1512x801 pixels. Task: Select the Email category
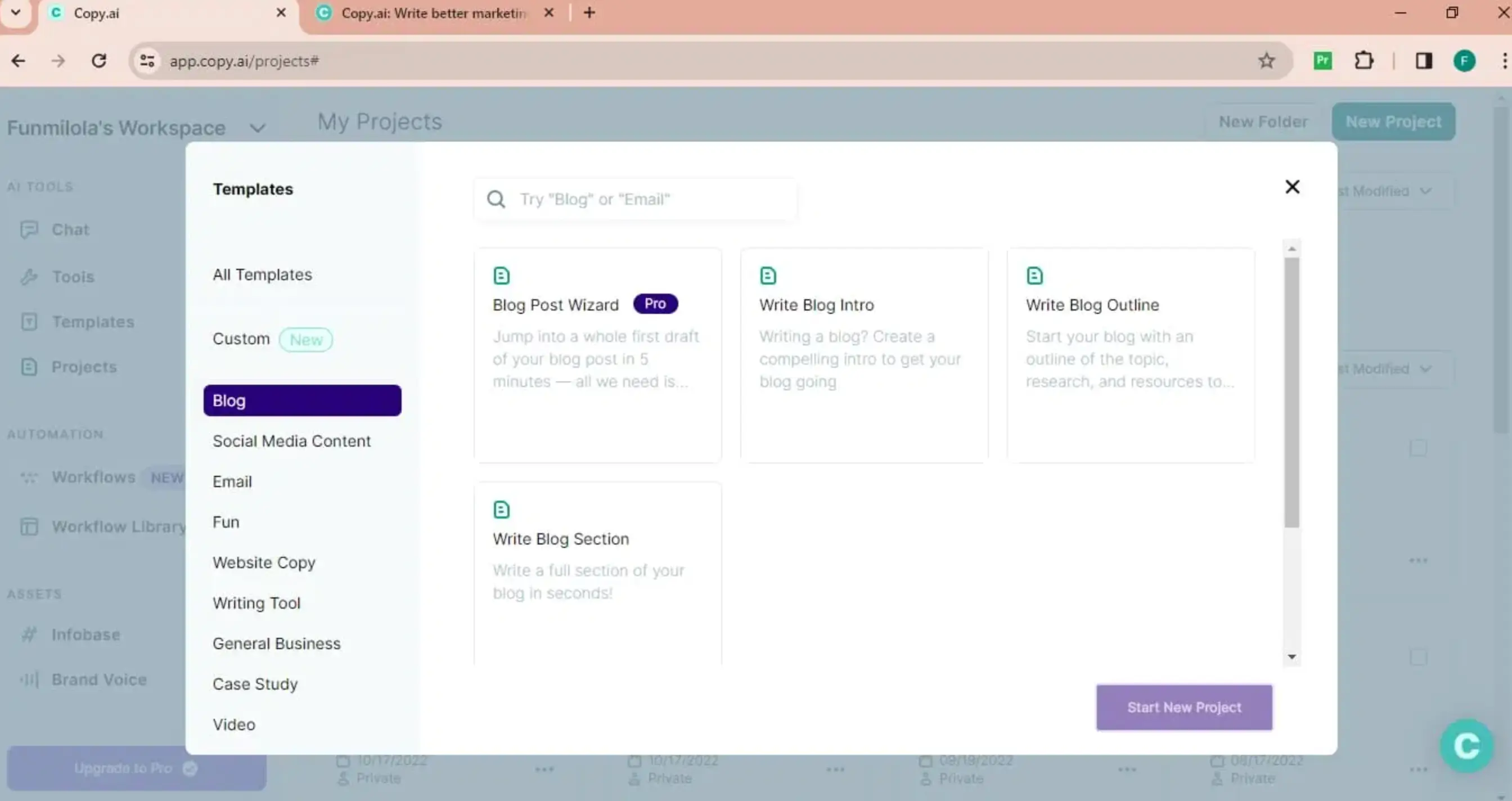point(232,481)
